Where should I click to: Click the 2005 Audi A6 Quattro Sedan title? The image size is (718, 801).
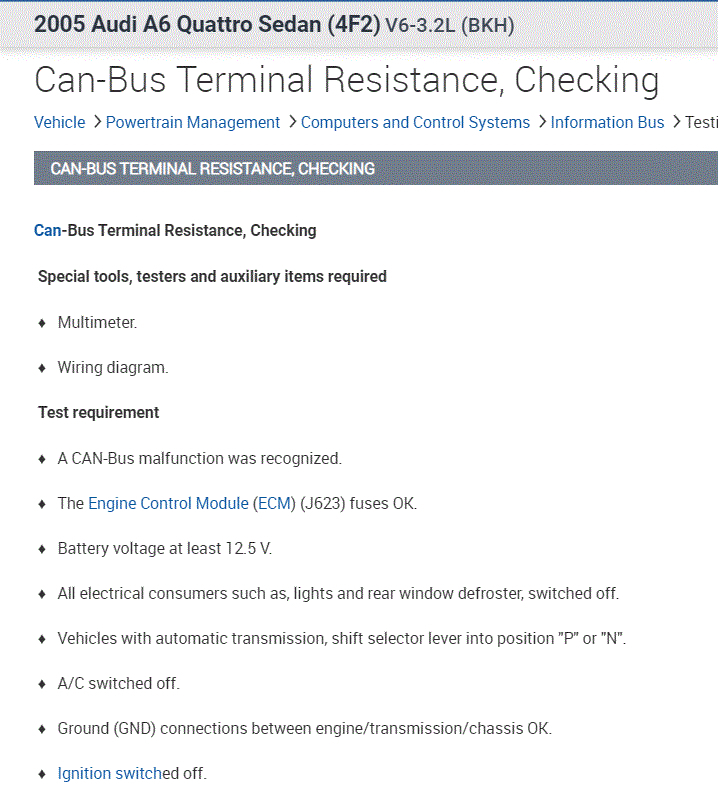point(207,24)
